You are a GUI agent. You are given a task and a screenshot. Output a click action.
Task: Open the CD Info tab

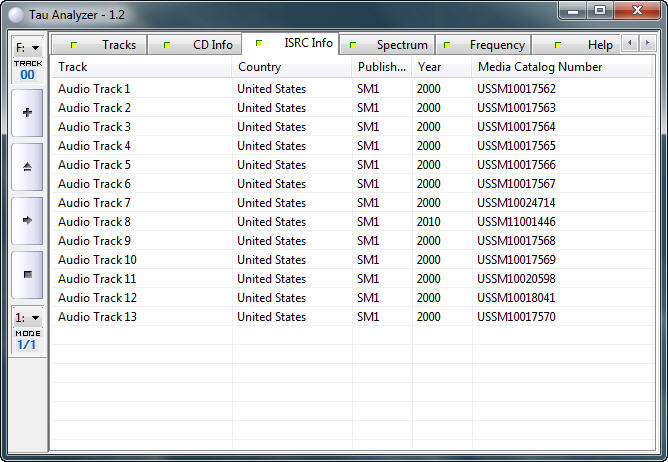[202, 45]
